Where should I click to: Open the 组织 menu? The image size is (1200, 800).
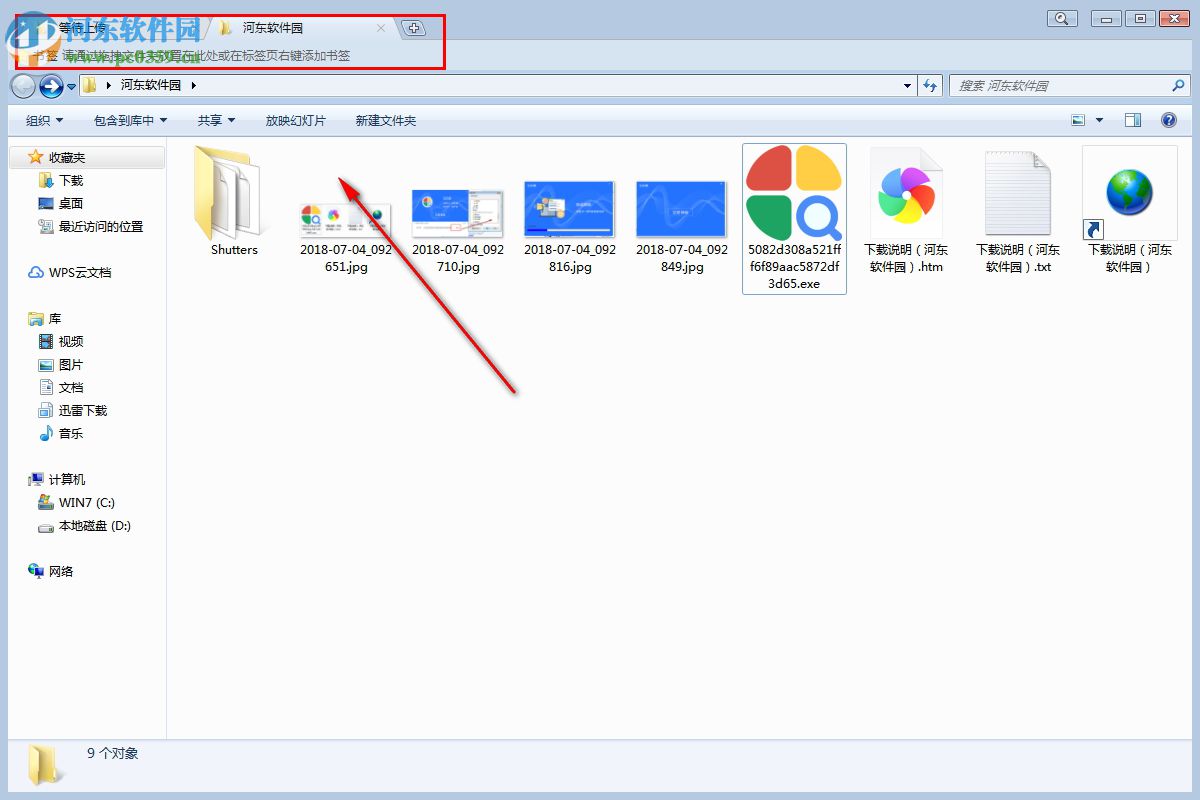pos(44,120)
